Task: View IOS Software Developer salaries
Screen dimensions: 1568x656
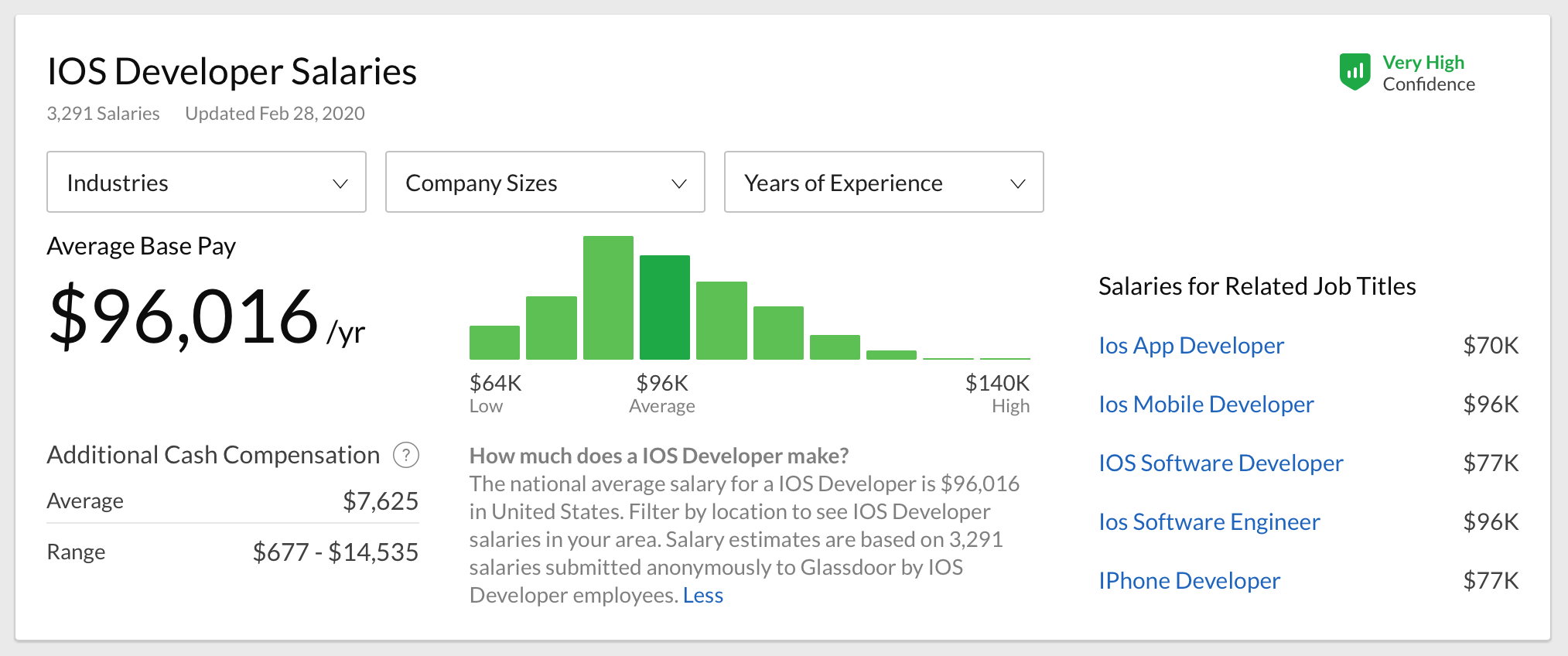Action: 1220,463
